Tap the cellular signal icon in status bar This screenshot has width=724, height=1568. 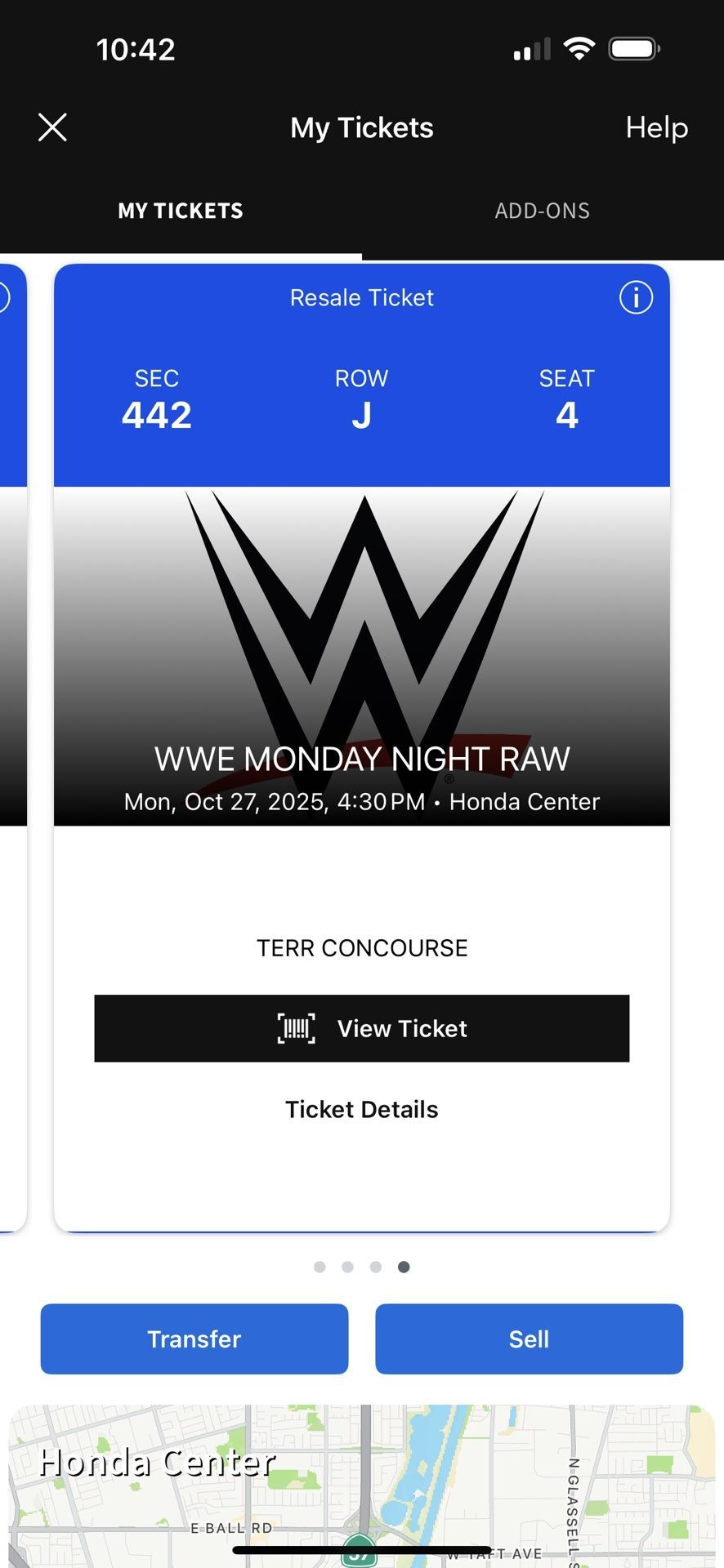pos(530,47)
